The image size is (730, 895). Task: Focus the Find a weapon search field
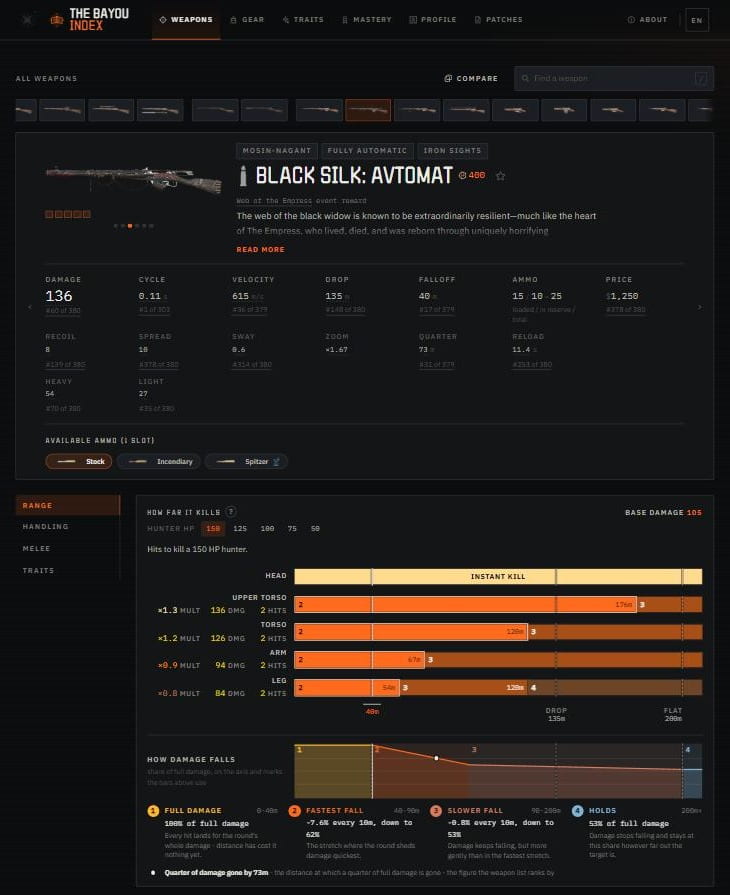point(614,78)
